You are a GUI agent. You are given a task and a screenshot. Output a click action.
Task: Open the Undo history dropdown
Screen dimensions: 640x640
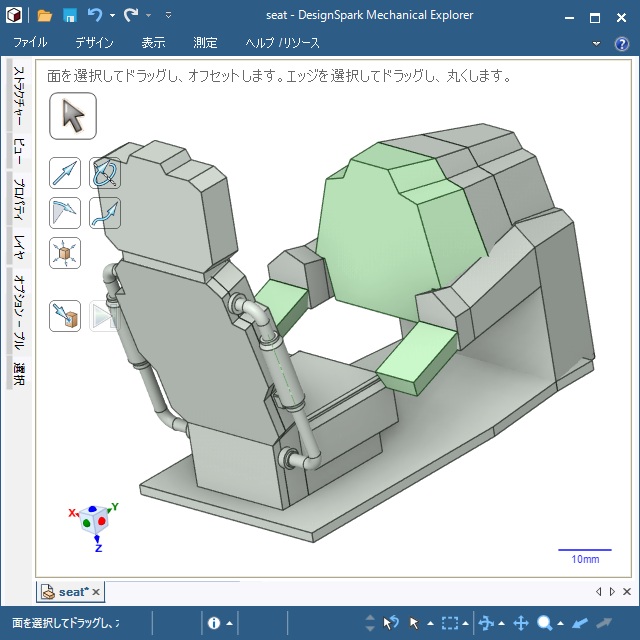coord(112,16)
